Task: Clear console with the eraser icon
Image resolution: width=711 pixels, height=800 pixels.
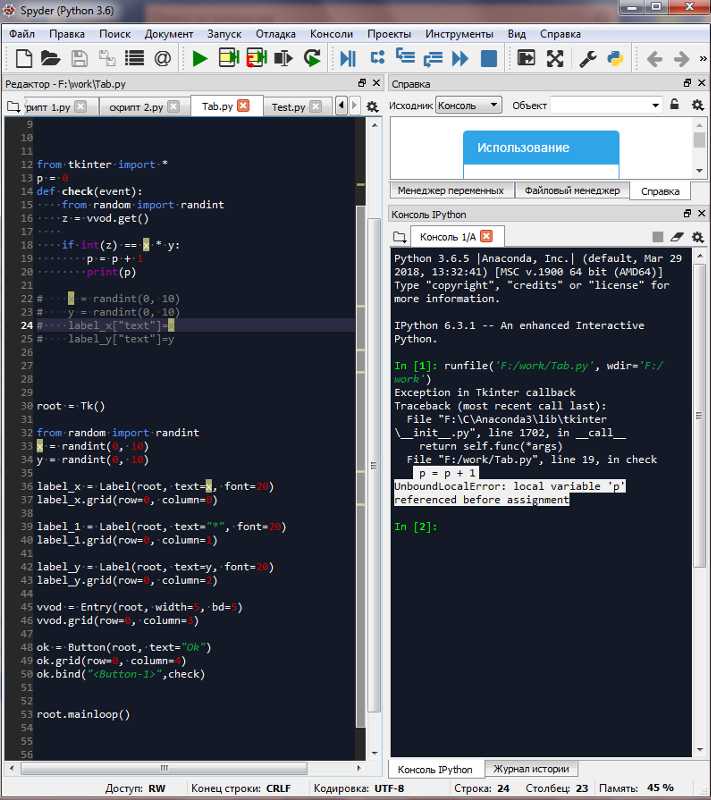Action: pyautogui.click(x=677, y=237)
